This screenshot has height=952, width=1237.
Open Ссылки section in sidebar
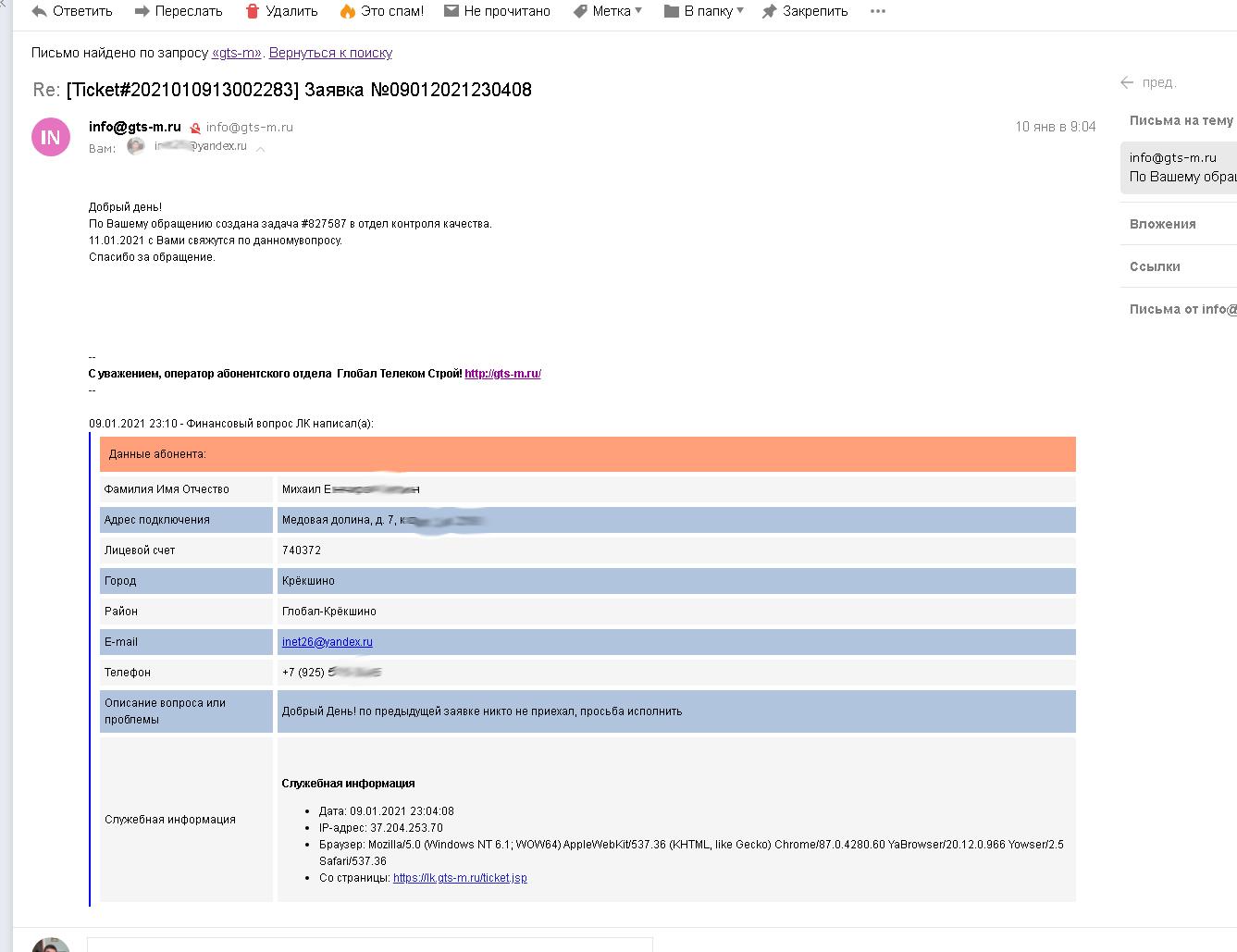(x=1155, y=266)
